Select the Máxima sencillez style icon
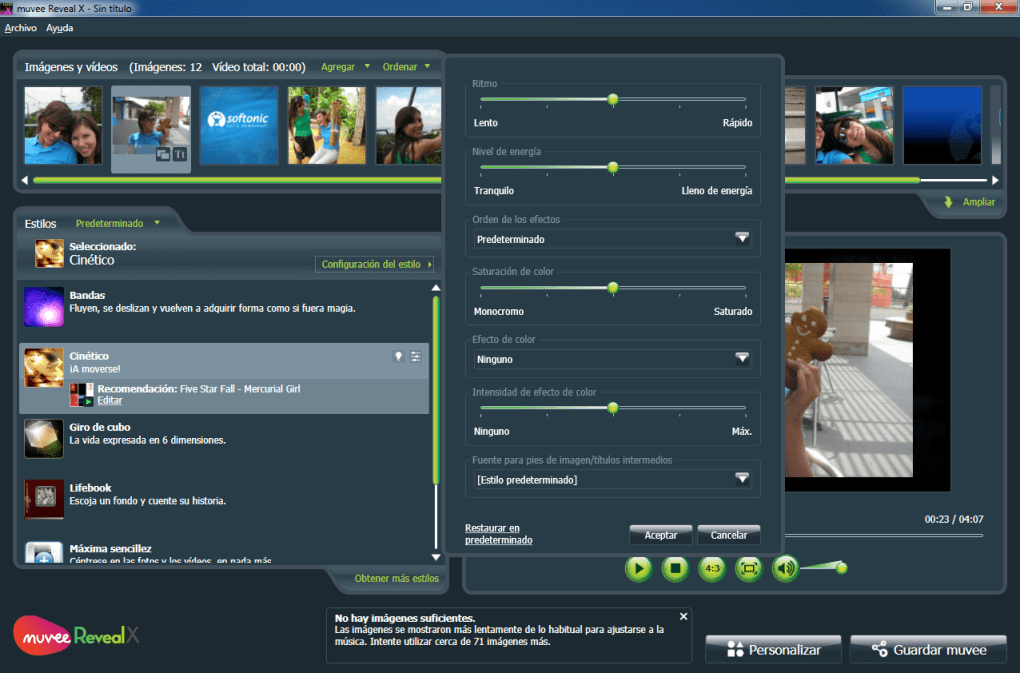1020x673 pixels. tap(44, 552)
